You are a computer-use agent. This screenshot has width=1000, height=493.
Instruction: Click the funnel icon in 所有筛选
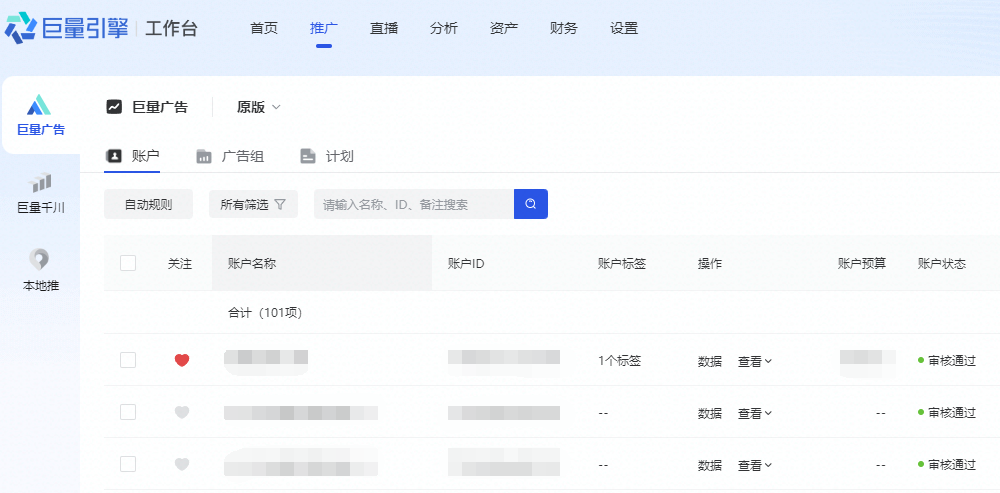tap(280, 205)
